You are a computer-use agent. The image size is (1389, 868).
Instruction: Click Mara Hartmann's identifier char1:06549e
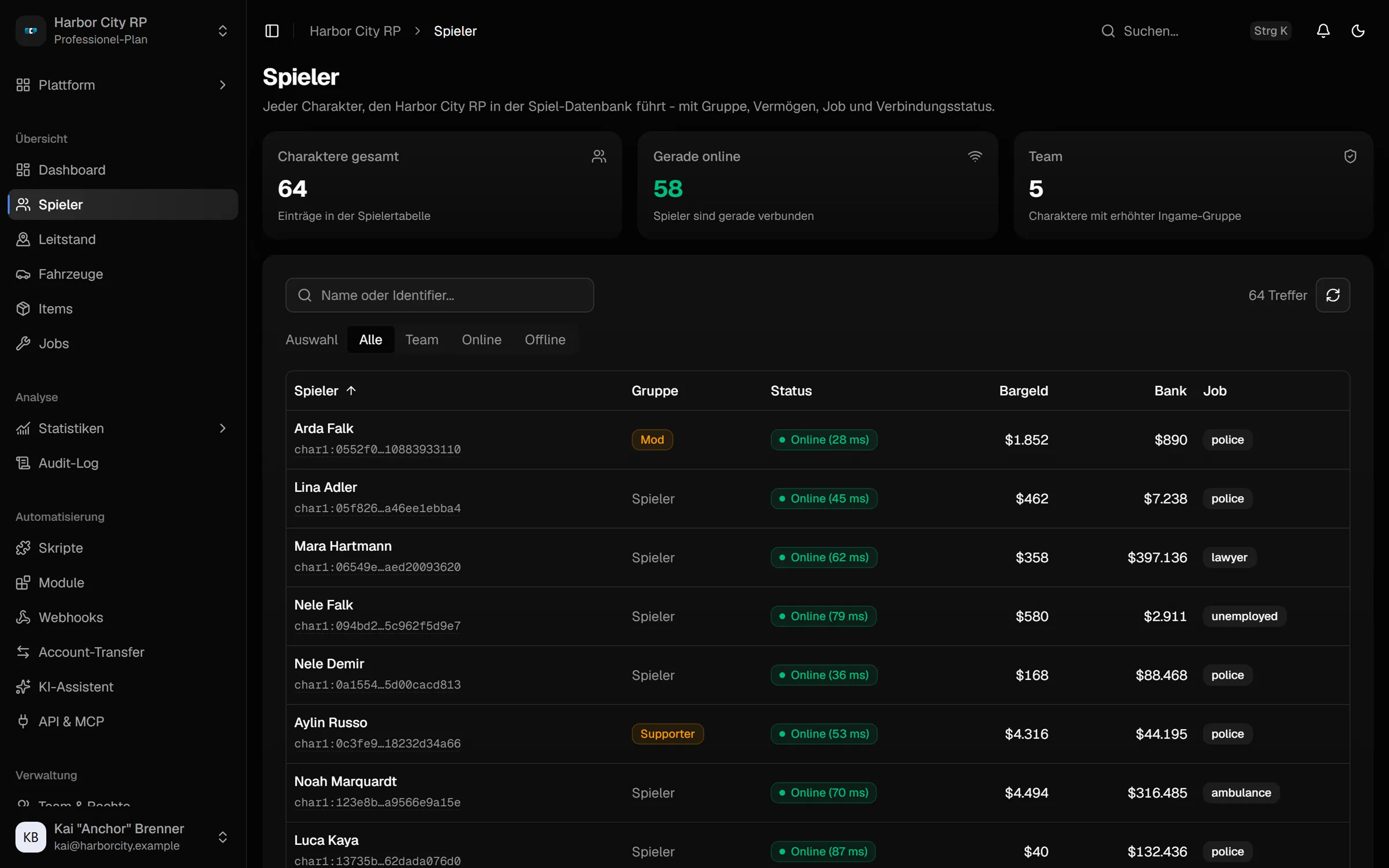(377, 567)
